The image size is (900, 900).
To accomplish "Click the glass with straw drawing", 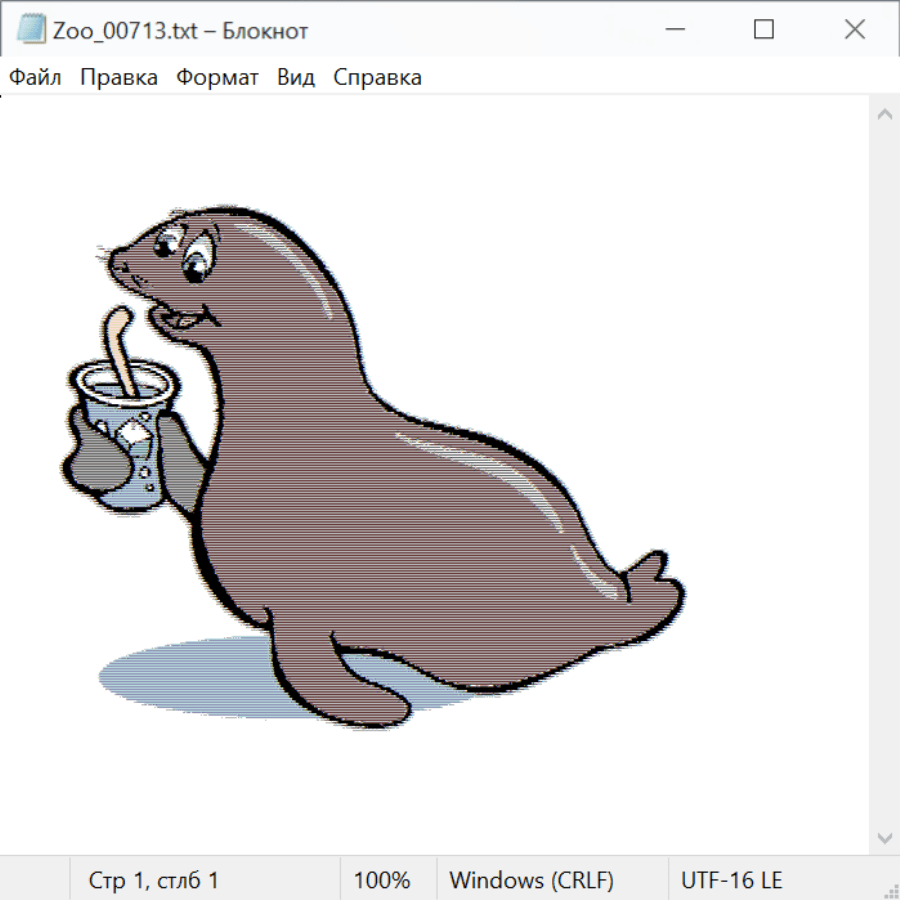I will (x=127, y=430).
